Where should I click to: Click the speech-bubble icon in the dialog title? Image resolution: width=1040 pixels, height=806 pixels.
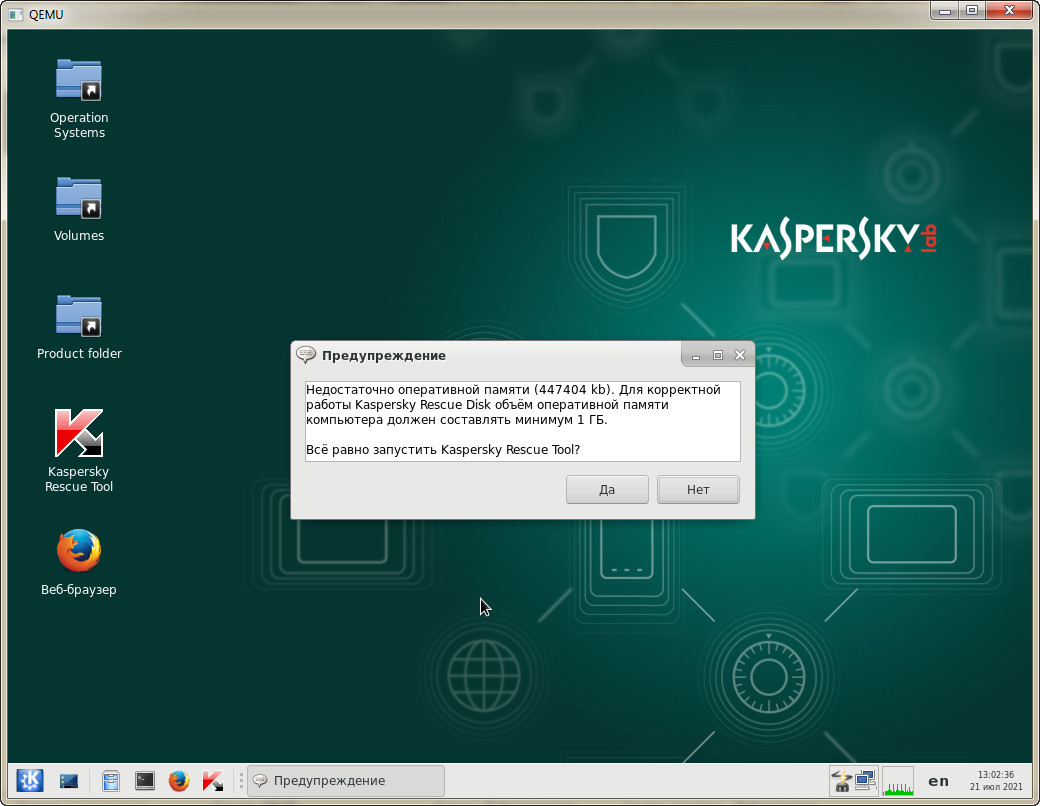(306, 355)
